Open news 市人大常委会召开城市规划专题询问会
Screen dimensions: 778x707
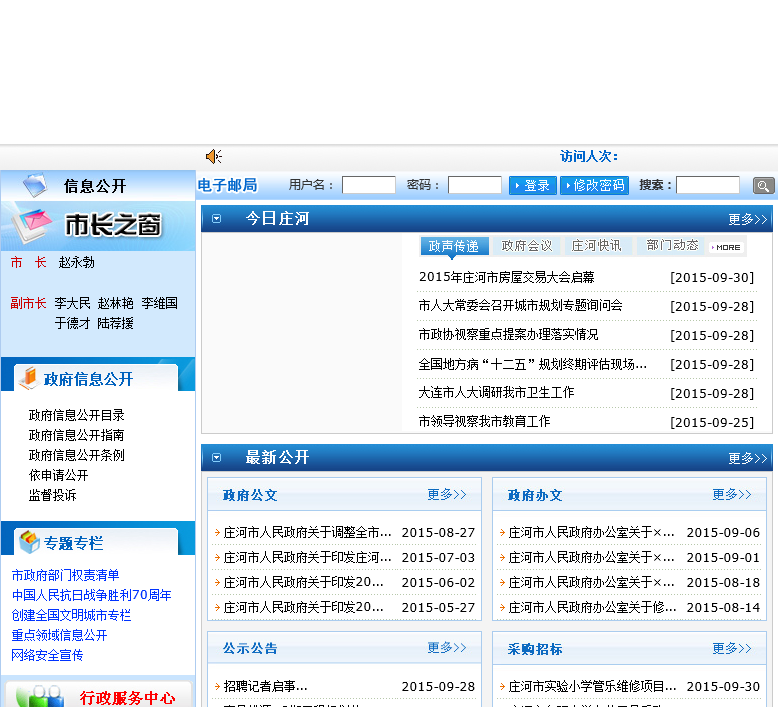(x=520, y=305)
